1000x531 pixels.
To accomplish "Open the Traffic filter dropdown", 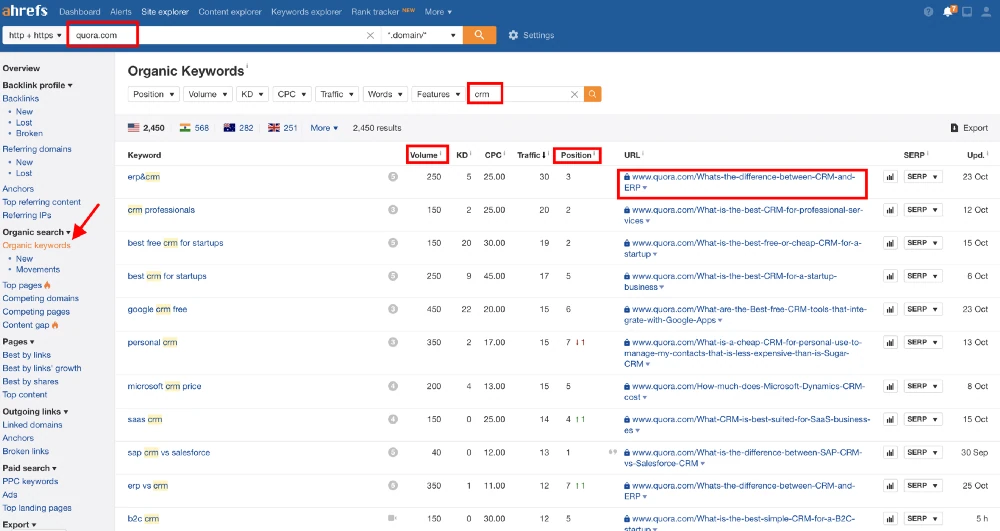I will click(x=337, y=94).
